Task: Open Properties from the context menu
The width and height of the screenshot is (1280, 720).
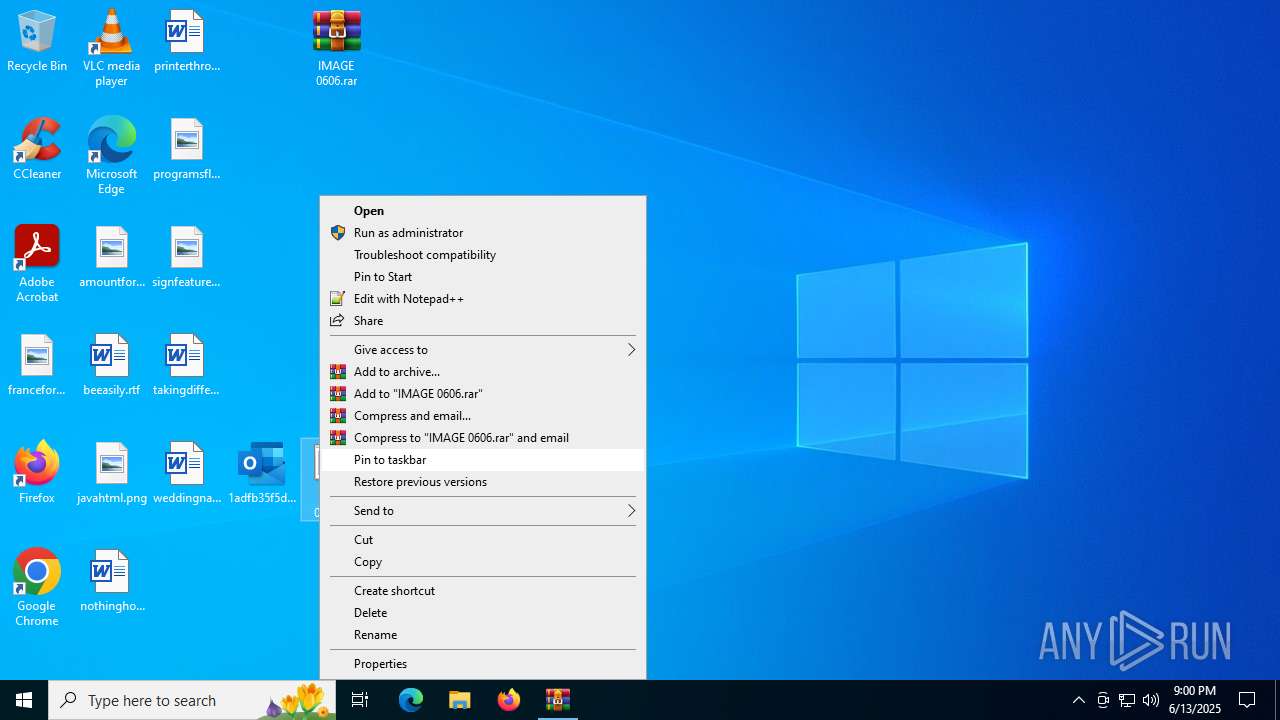Action: click(x=483, y=664)
